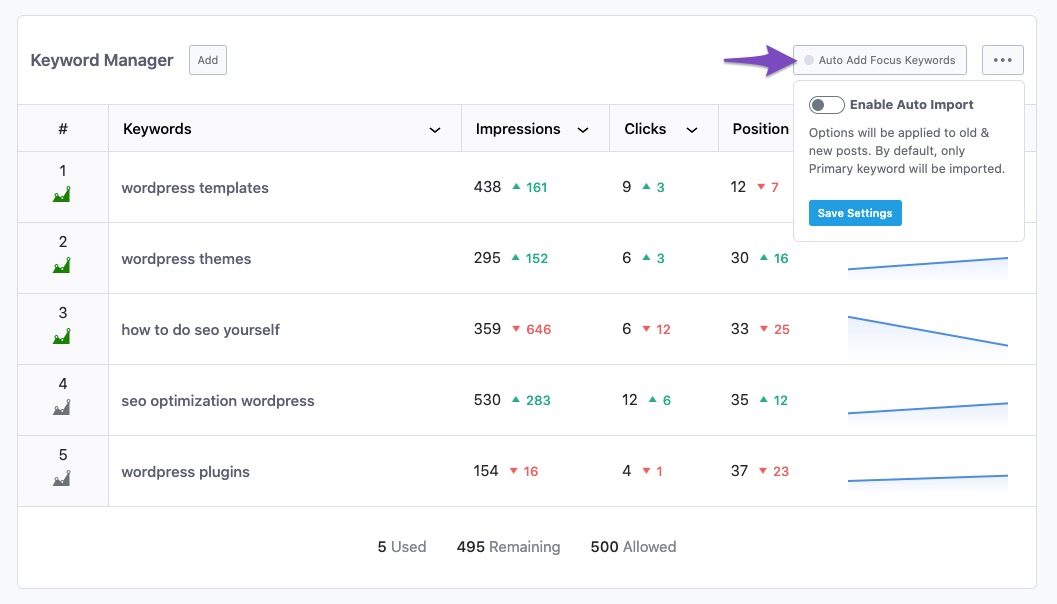Open the Clicks column chevron dropdown
The height and width of the screenshot is (604, 1057).
click(x=691, y=130)
